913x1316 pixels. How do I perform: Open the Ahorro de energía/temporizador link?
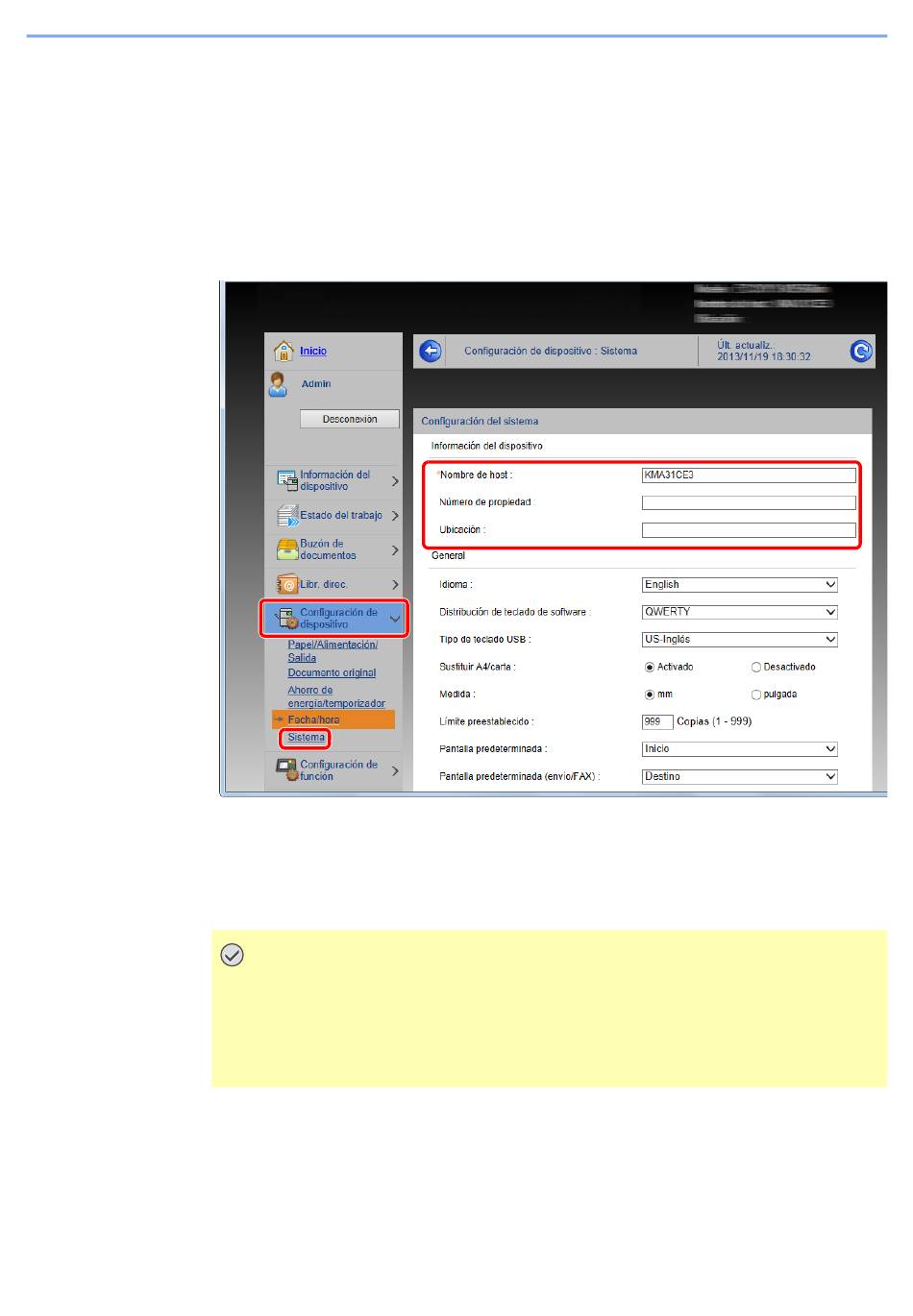[336, 696]
